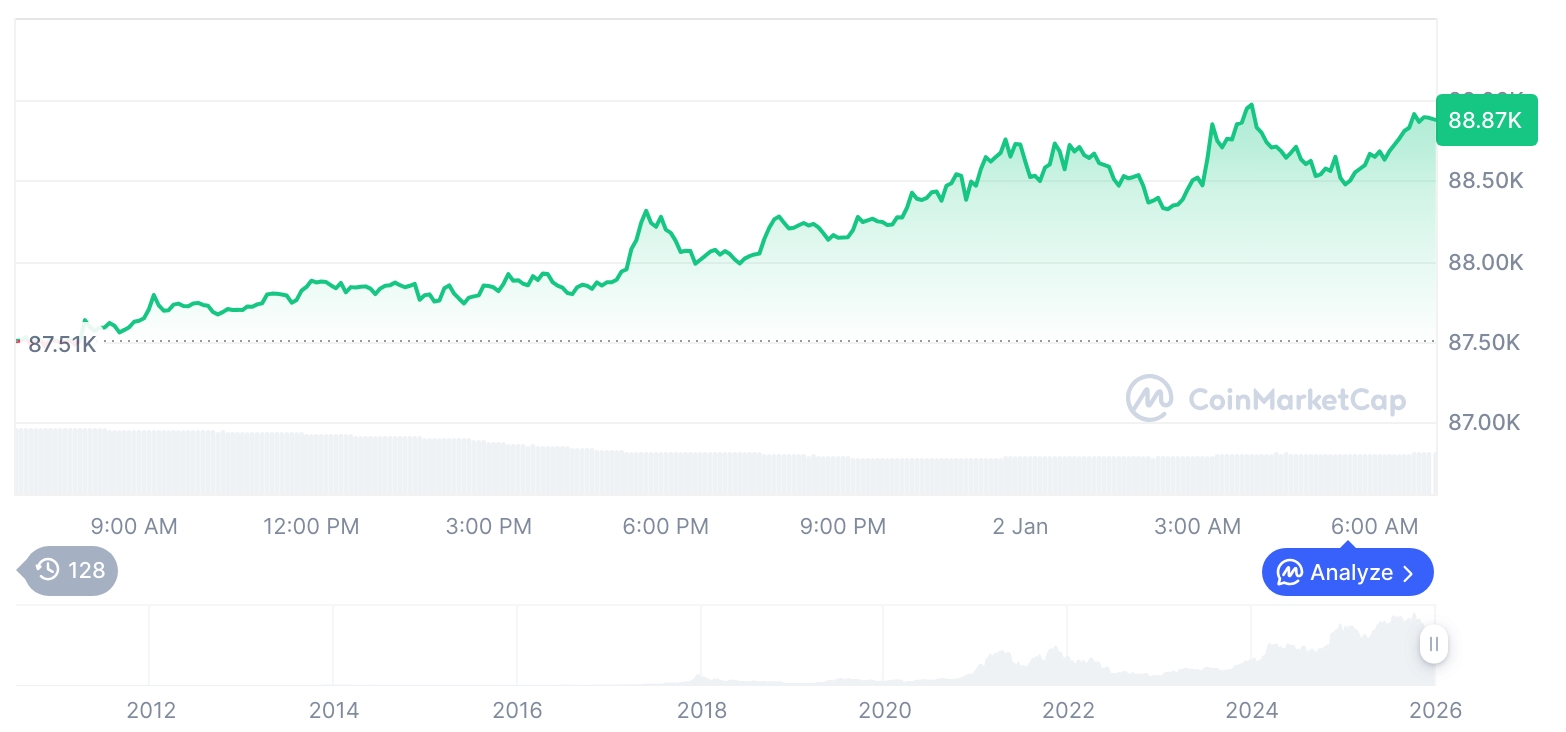This screenshot has height=732, width=1566.
Task: Expand Analyze using its right chevron arrow
Action: tap(1409, 573)
